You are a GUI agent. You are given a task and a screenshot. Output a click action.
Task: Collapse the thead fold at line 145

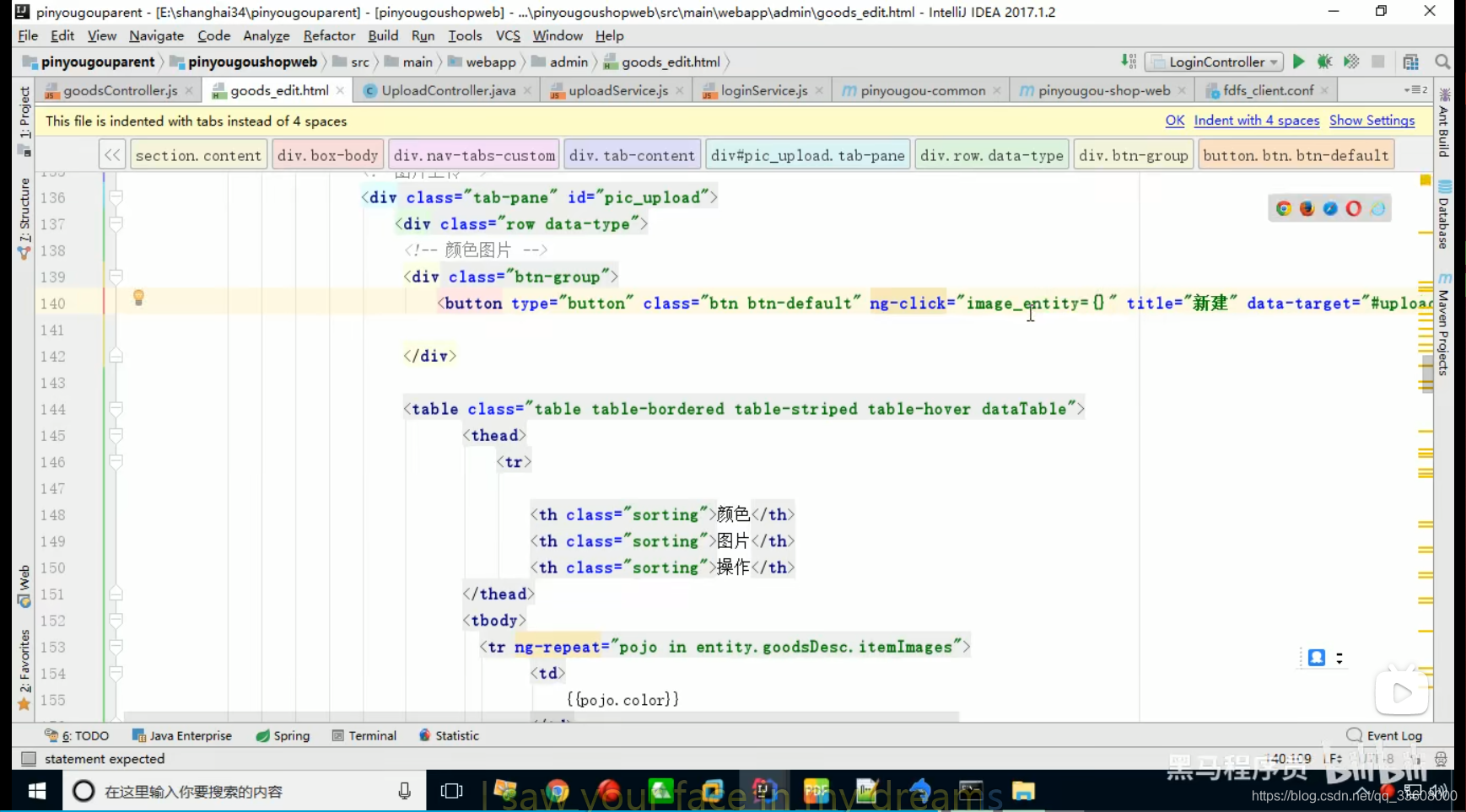(x=116, y=435)
